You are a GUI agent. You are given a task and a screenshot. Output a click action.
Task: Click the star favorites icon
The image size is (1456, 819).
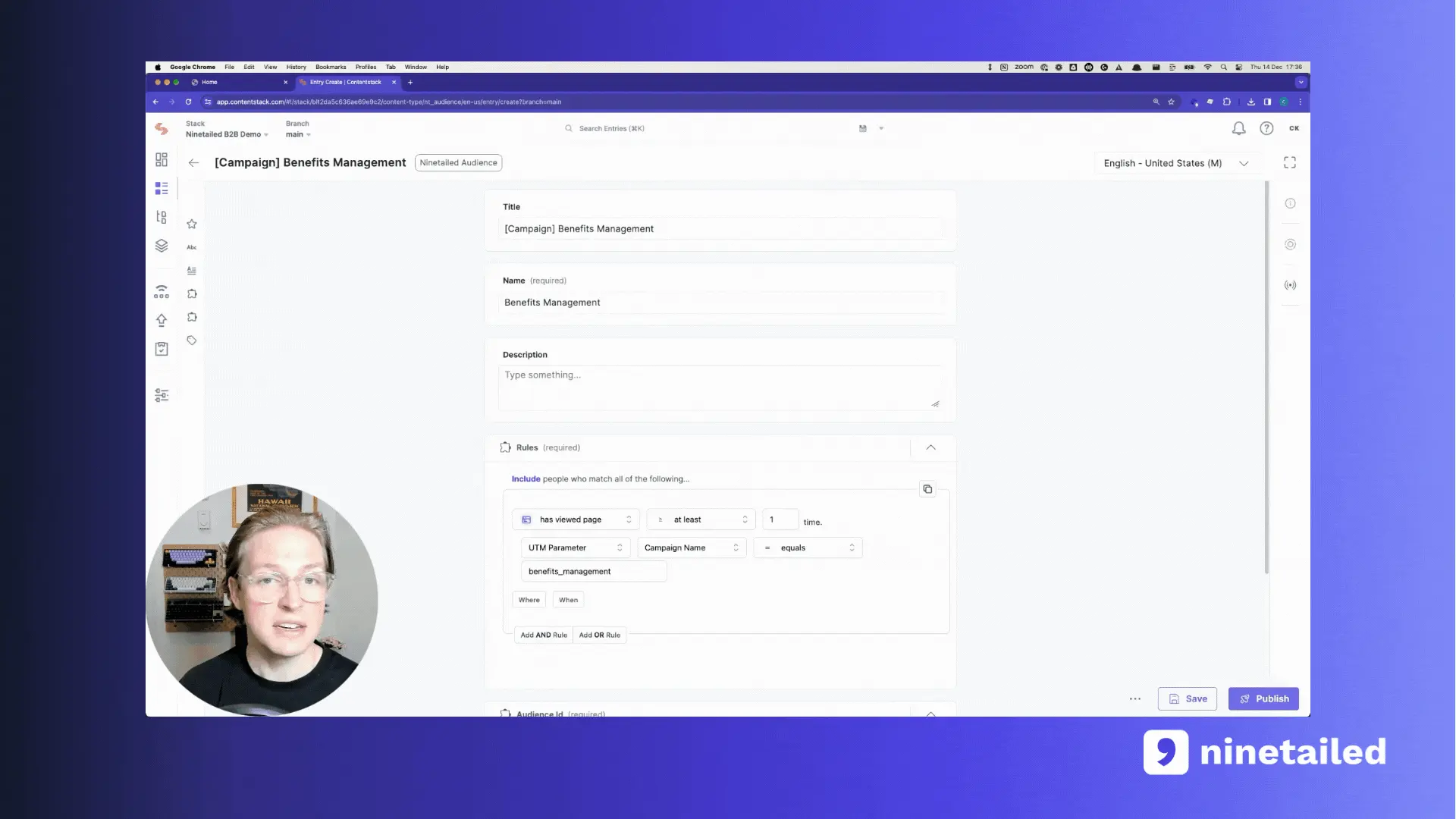(x=192, y=224)
